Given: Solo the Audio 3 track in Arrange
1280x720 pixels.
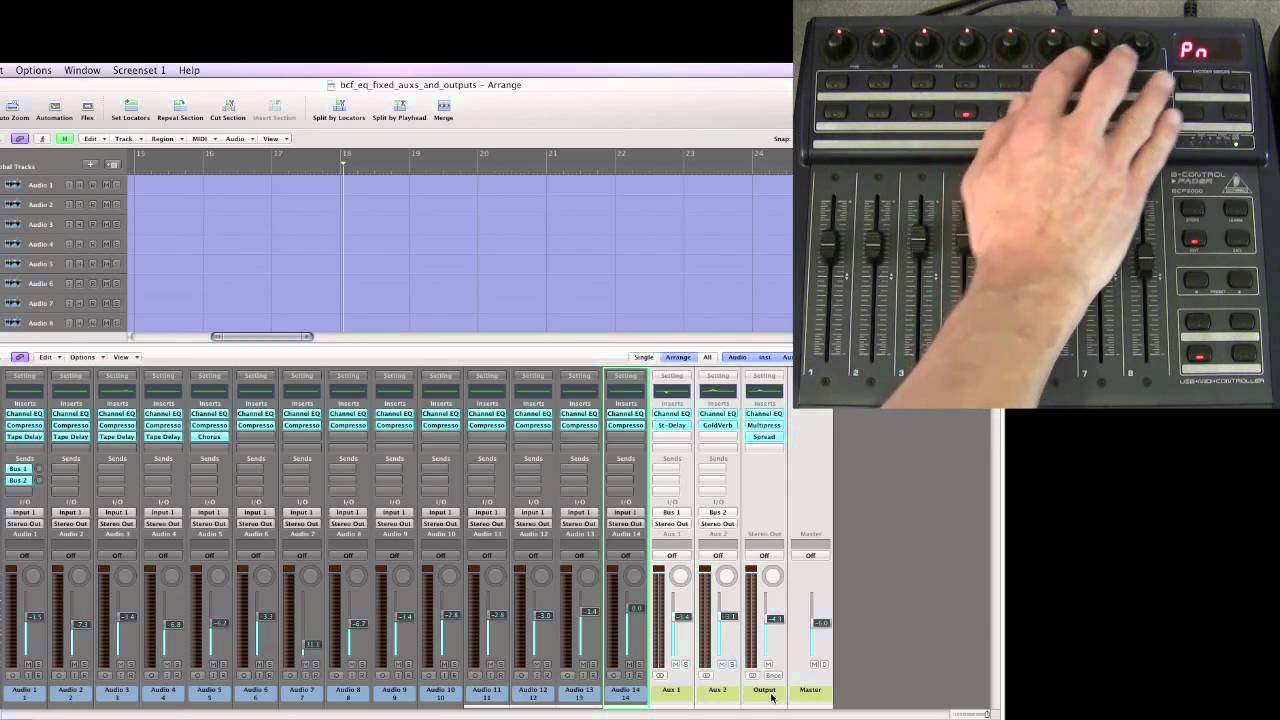Looking at the screenshot, I should tap(116, 225).
